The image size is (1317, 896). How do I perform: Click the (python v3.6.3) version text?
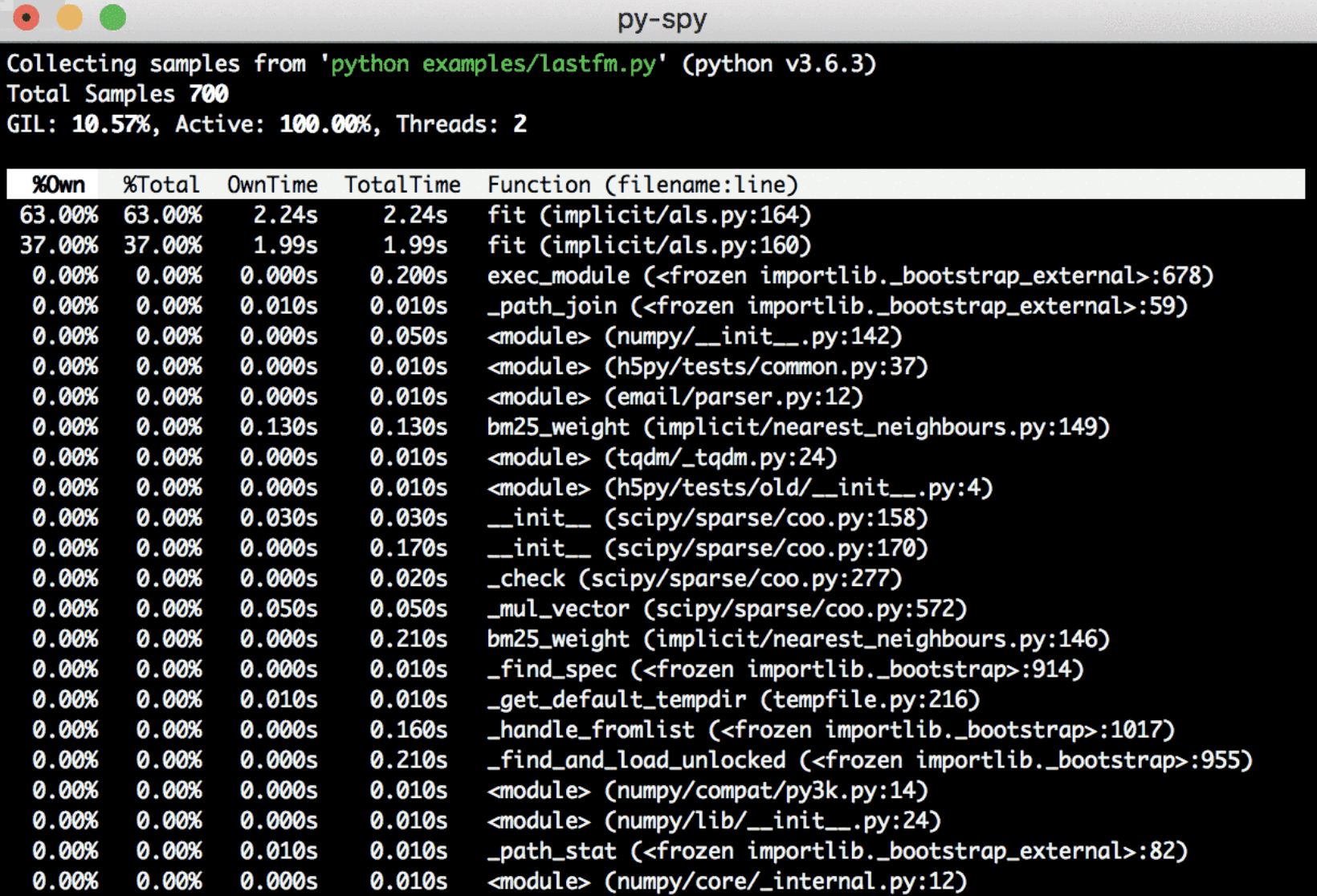click(x=779, y=63)
